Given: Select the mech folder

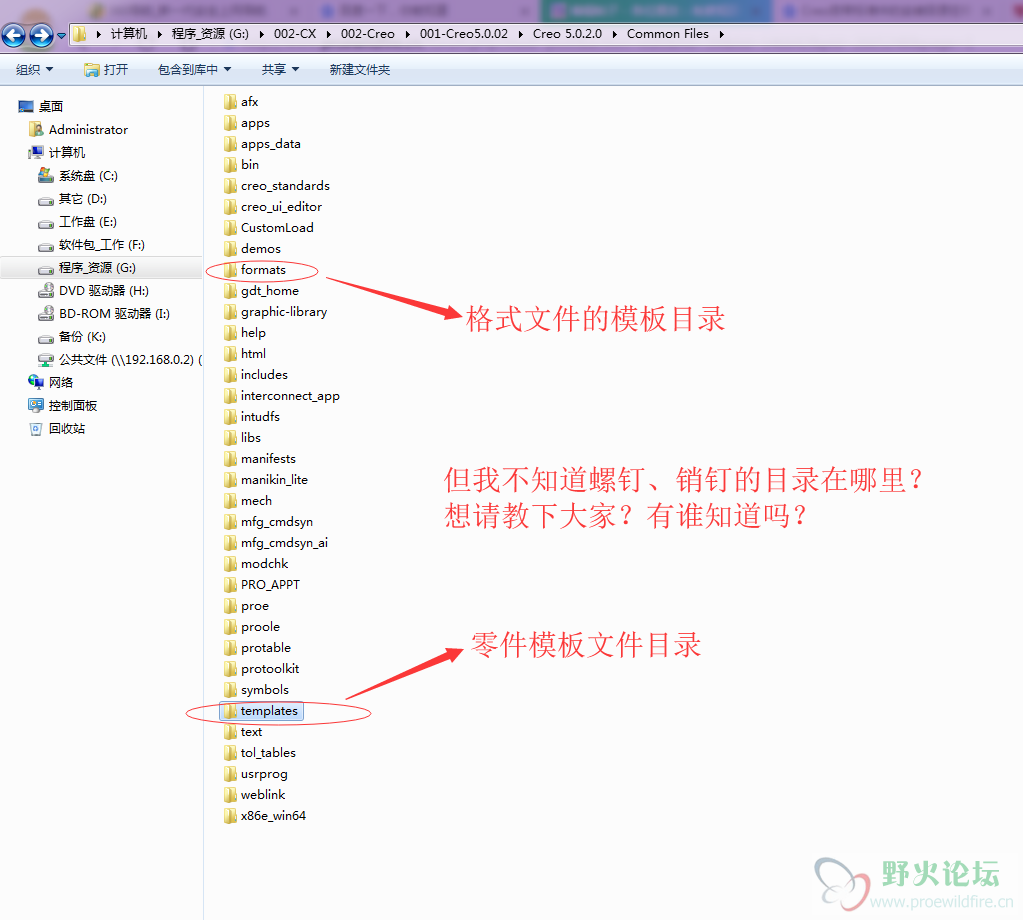Looking at the screenshot, I should tap(247, 500).
